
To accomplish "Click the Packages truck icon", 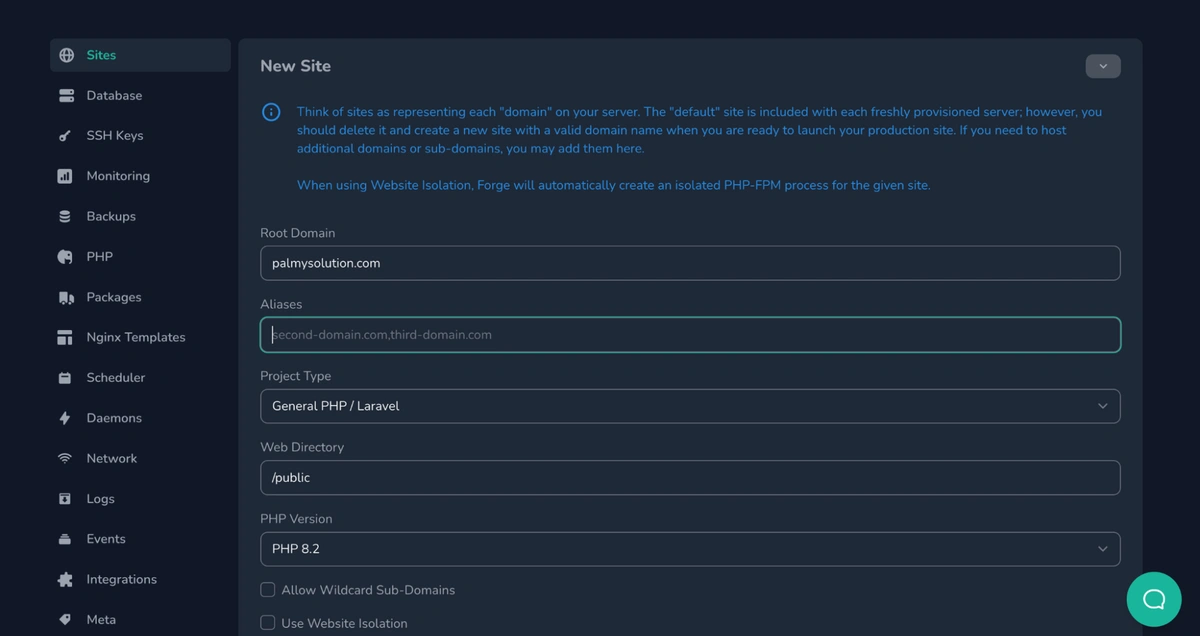I will point(66,297).
